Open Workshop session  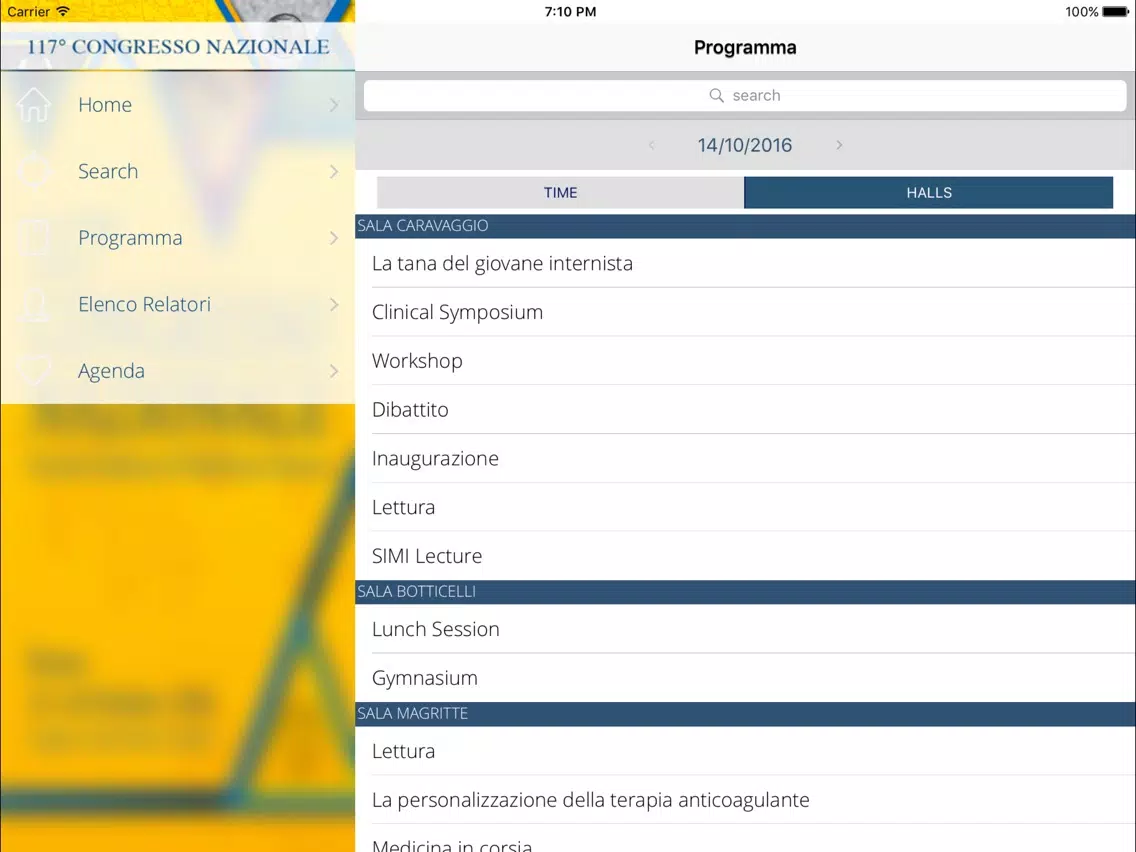[x=746, y=361]
